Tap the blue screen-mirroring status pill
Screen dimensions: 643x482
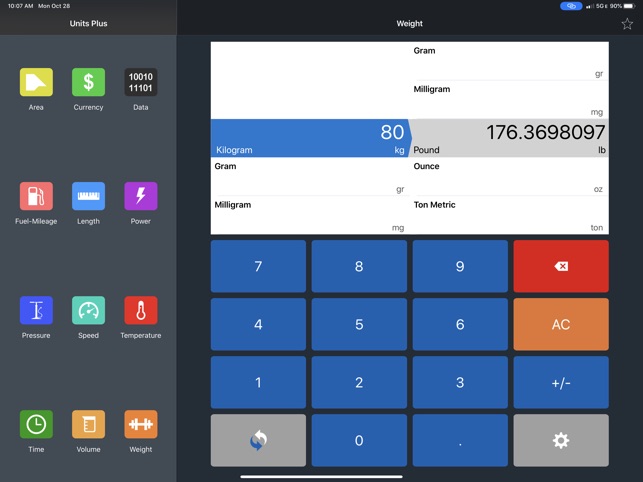click(x=571, y=6)
